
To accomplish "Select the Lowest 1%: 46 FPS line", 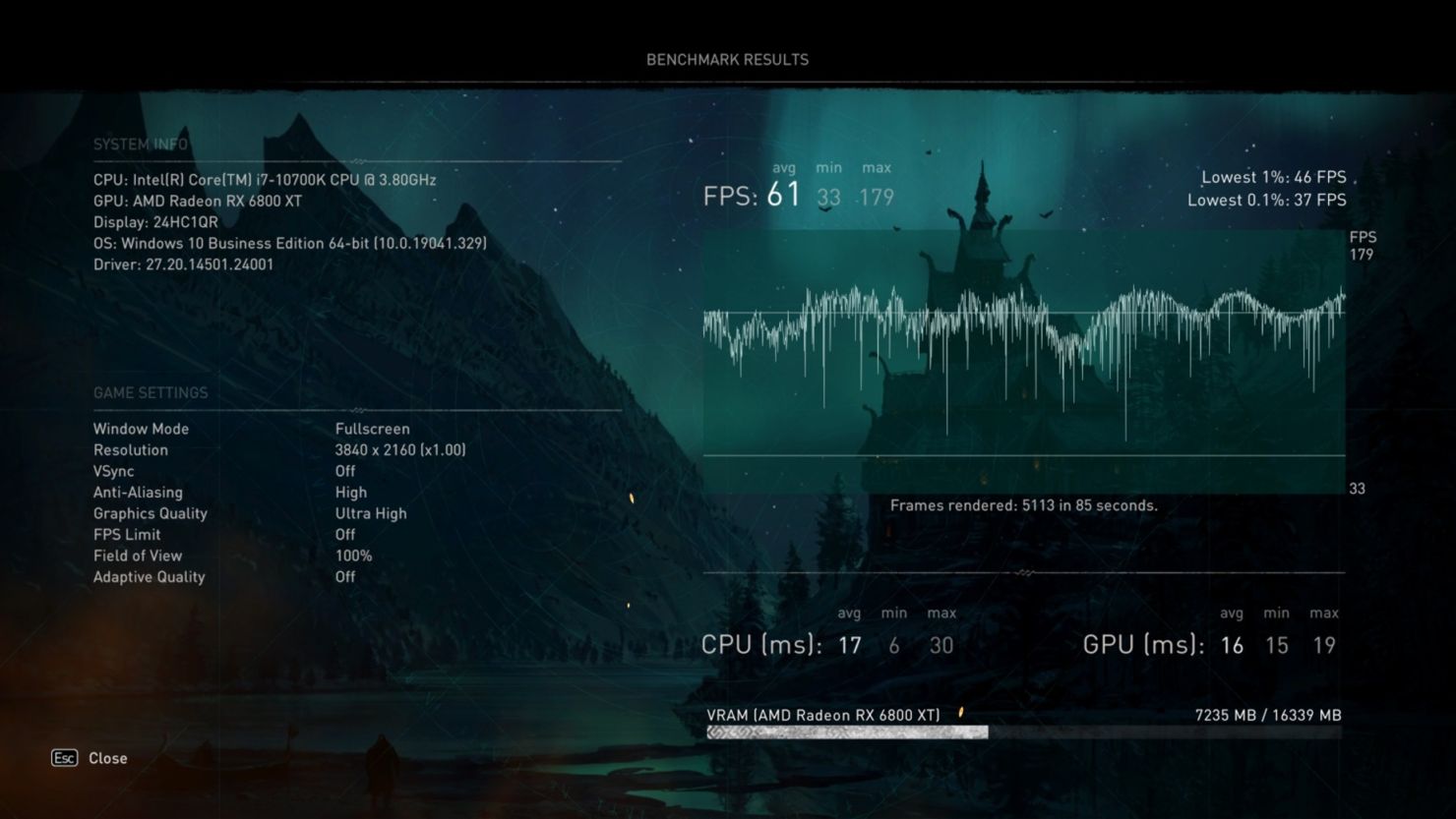I will coord(1274,177).
